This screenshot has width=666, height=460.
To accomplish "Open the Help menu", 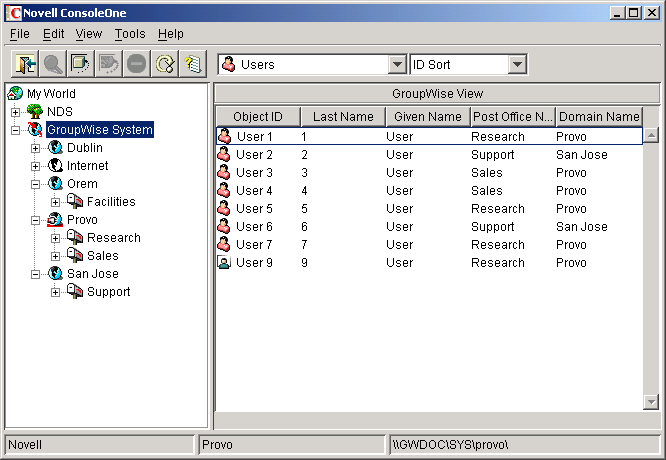I will click(171, 34).
